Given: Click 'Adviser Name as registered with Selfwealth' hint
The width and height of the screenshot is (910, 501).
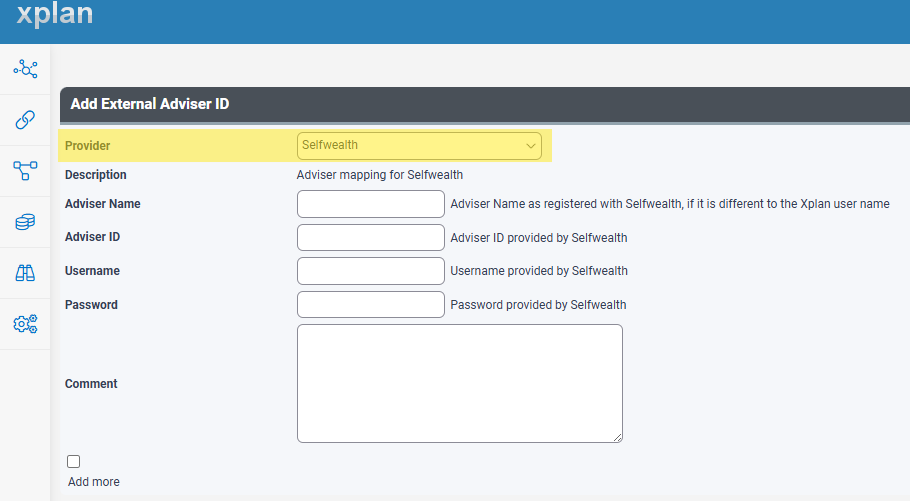Looking at the screenshot, I should tap(670, 204).
